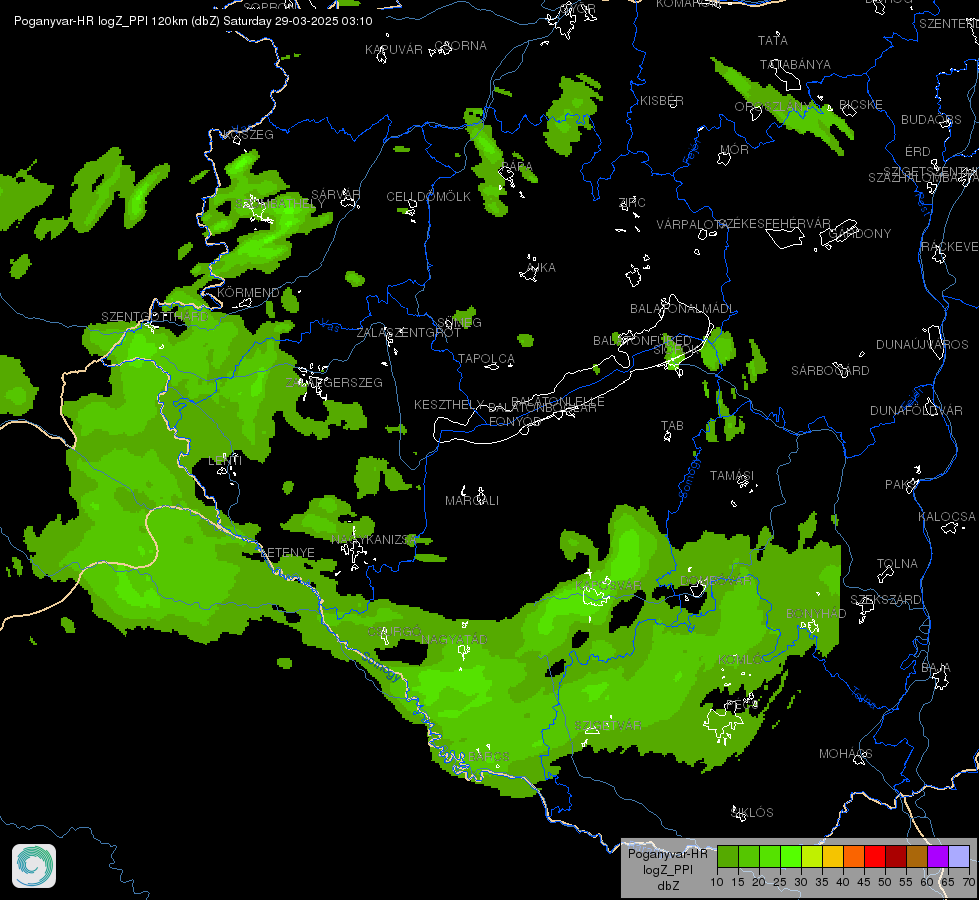Image resolution: width=979 pixels, height=900 pixels.
Task: Click the 'SÁRVÁR' label
Action: (x=335, y=194)
